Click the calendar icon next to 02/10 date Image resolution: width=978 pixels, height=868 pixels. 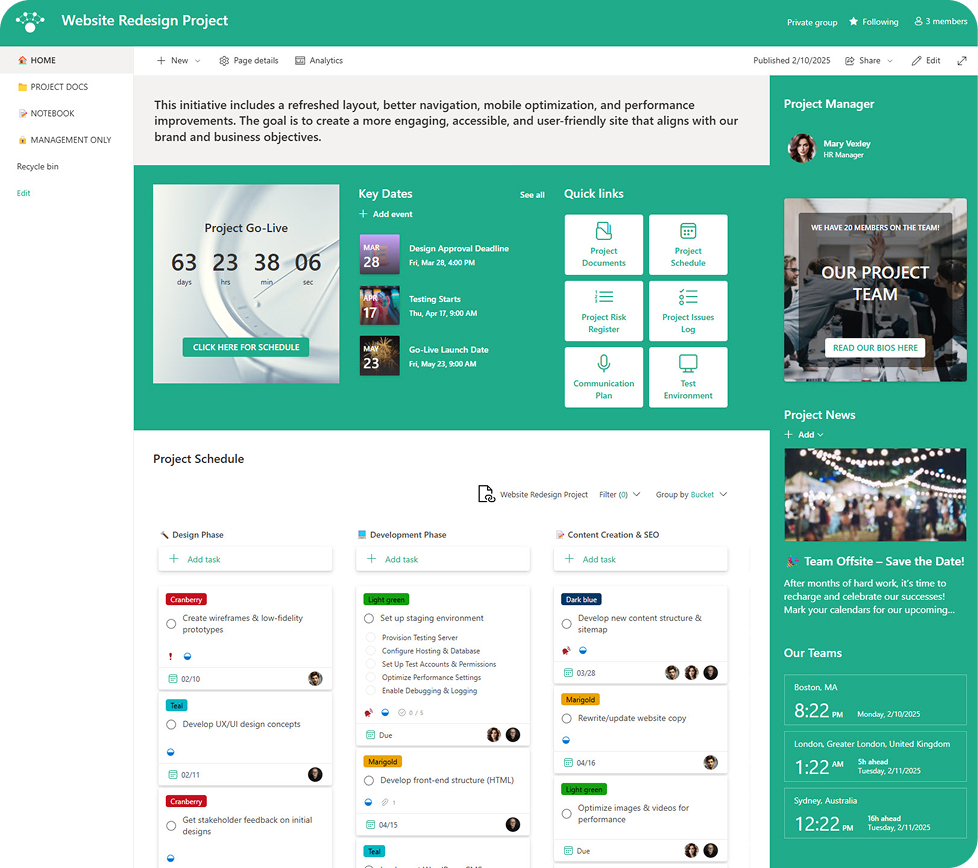(173, 678)
